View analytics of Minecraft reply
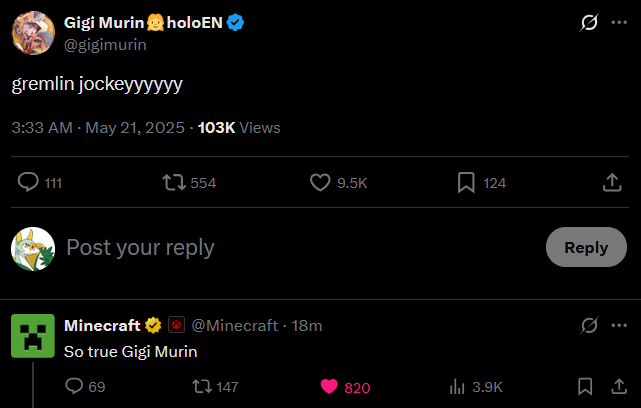The image size is (641, 408). tap(459, 387)
